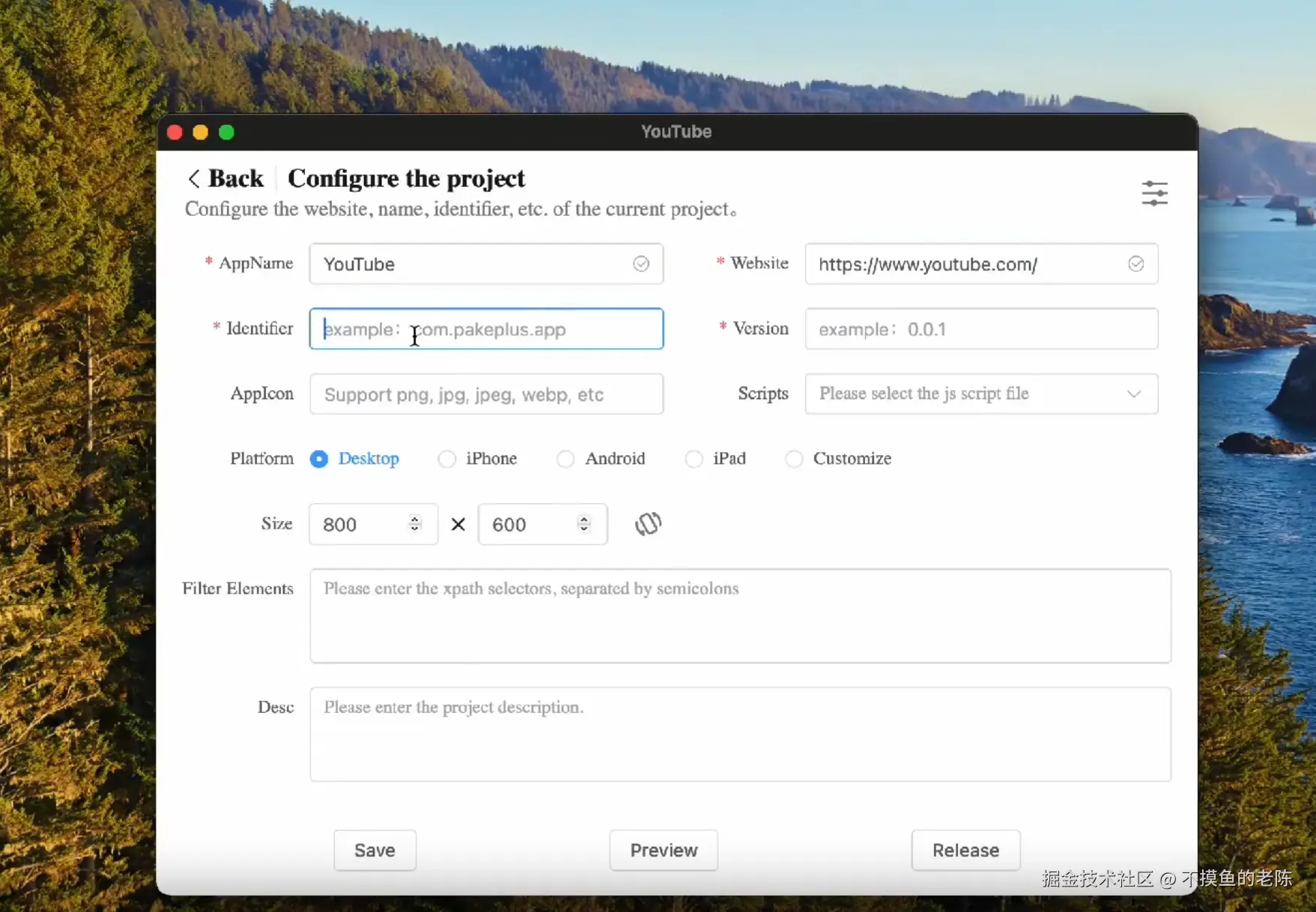Screen dimensions: 1316x912
Task: Choose the Android platform radio button
Action: click(x=565, y=458)
